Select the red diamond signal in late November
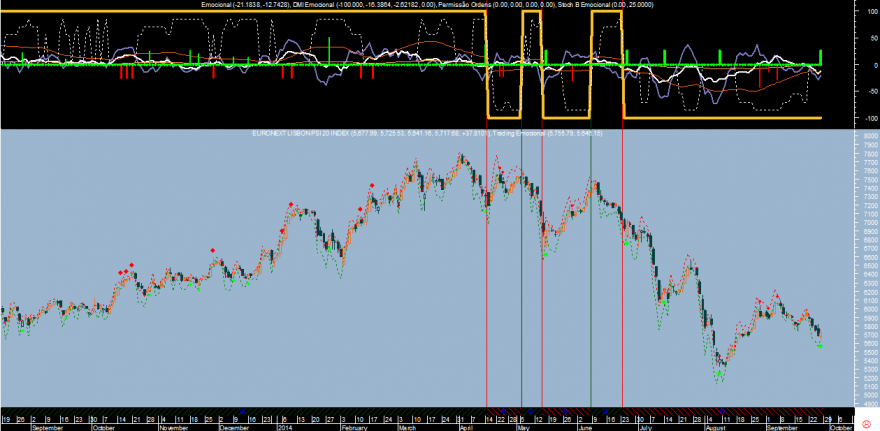 point(213,250)
